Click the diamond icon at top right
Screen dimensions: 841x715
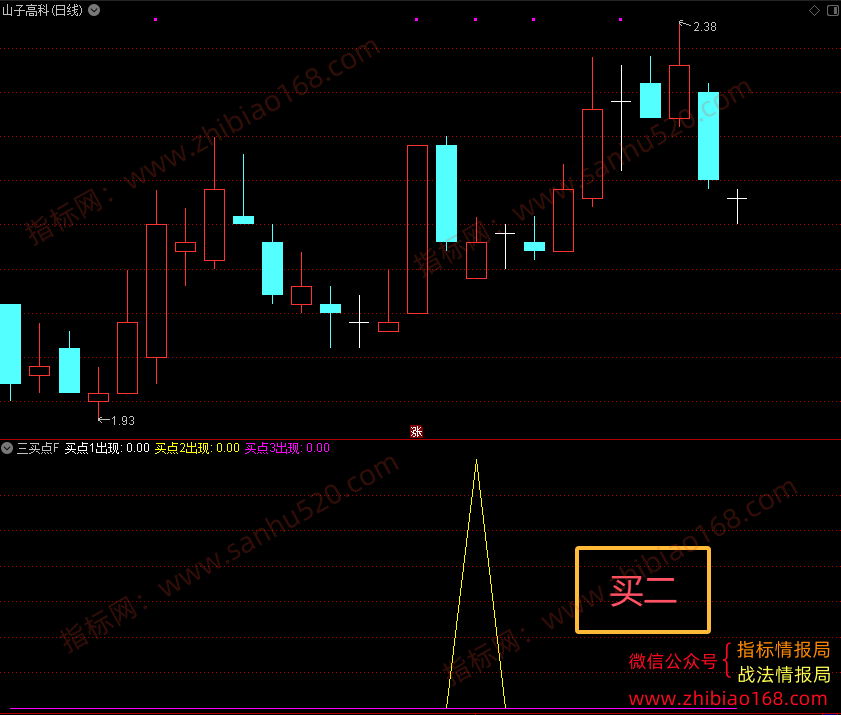click(x=814, y=10)
